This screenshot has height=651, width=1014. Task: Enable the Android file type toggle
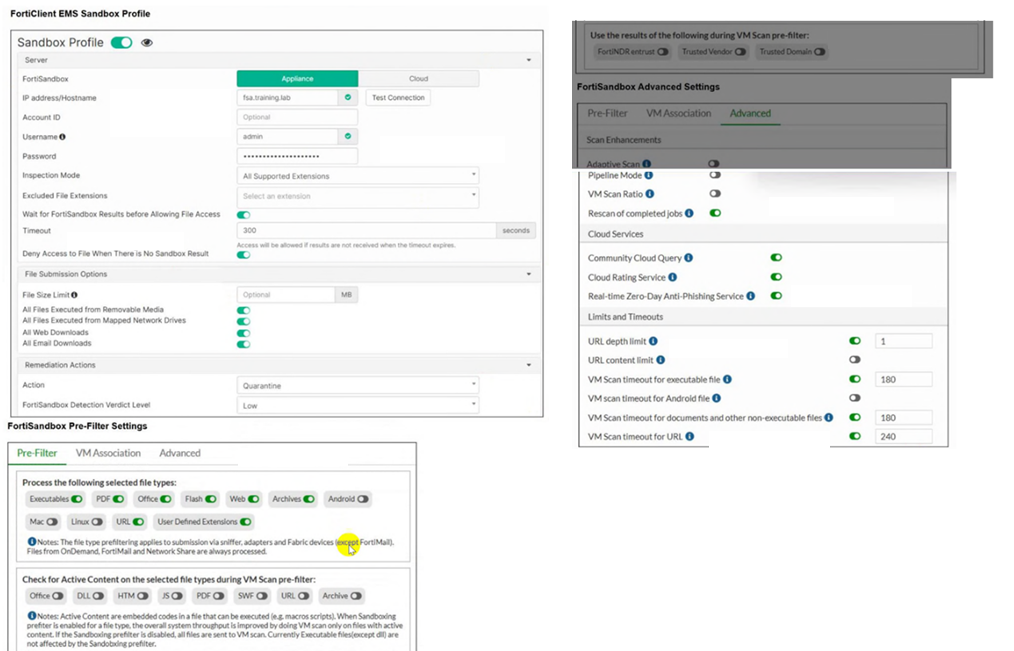point(363,499)
